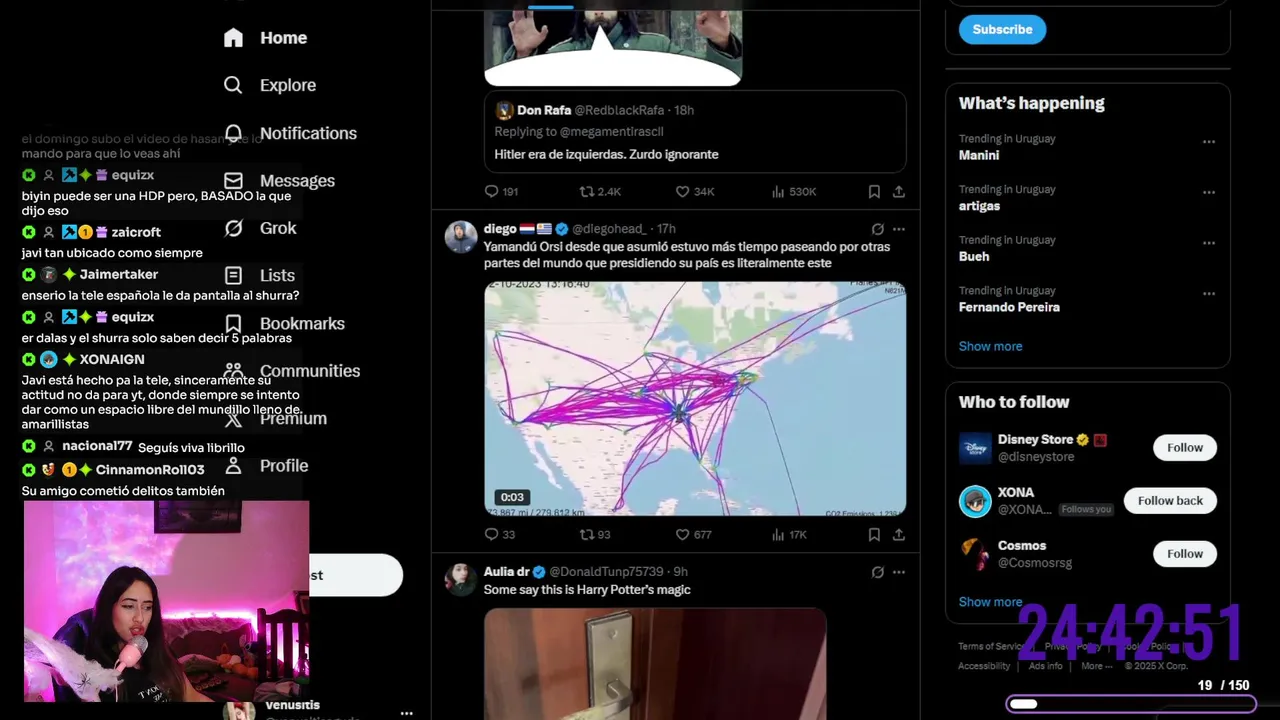1280x720 pixels.
Task: Open options for Bueh trend
Action: 1209,243
